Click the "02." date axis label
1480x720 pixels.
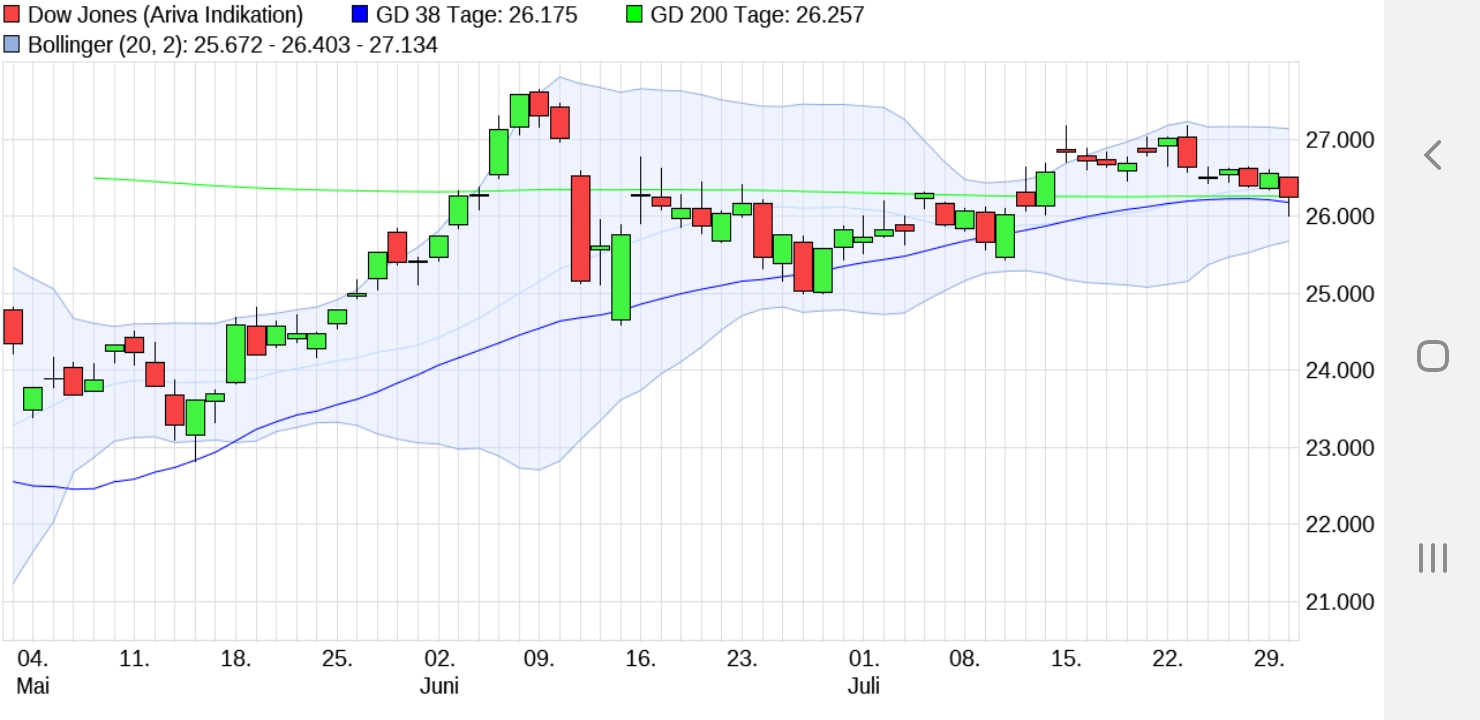tap(439, 659)
